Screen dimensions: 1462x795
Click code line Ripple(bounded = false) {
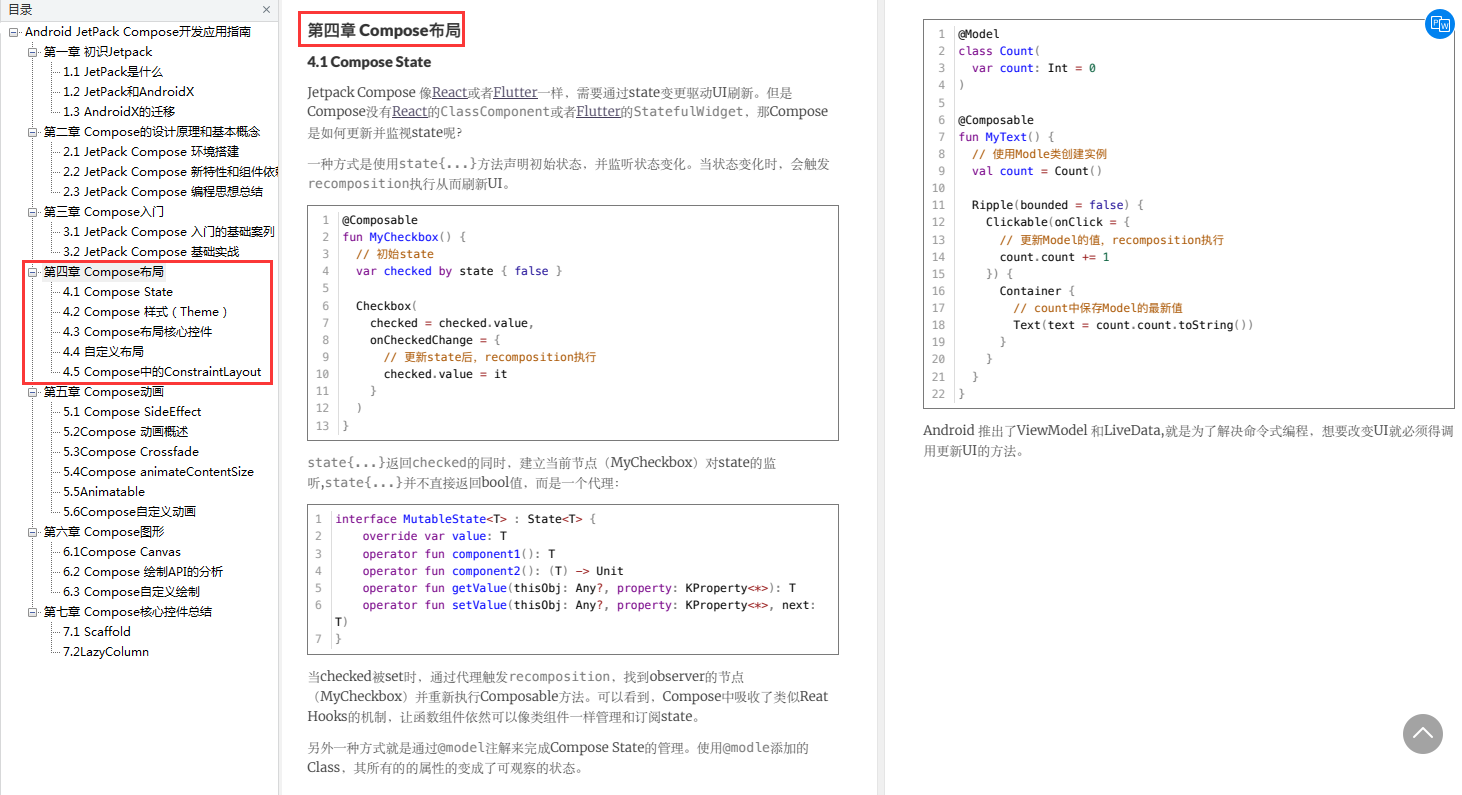coord(1057,205)
